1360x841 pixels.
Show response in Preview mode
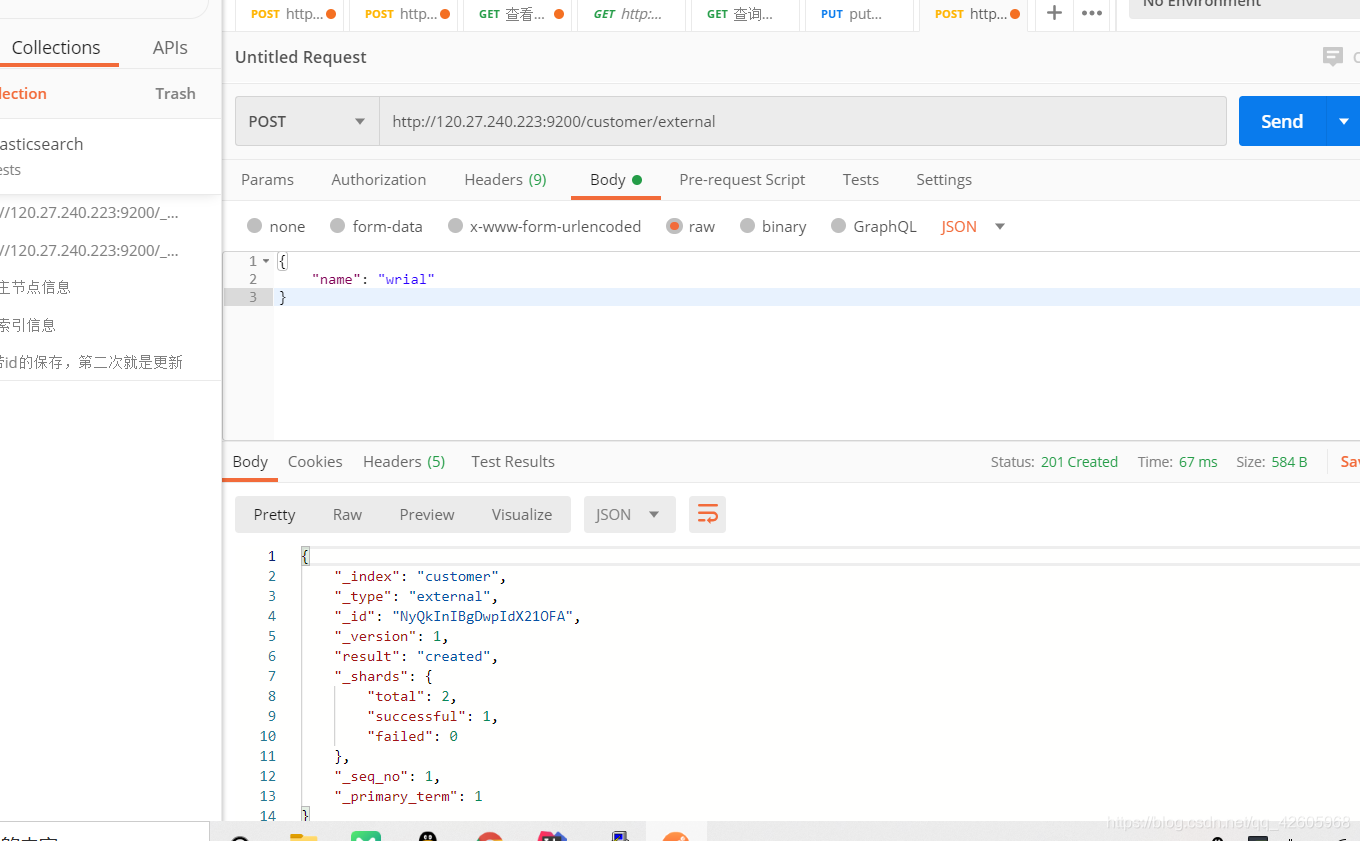[427, 514]
